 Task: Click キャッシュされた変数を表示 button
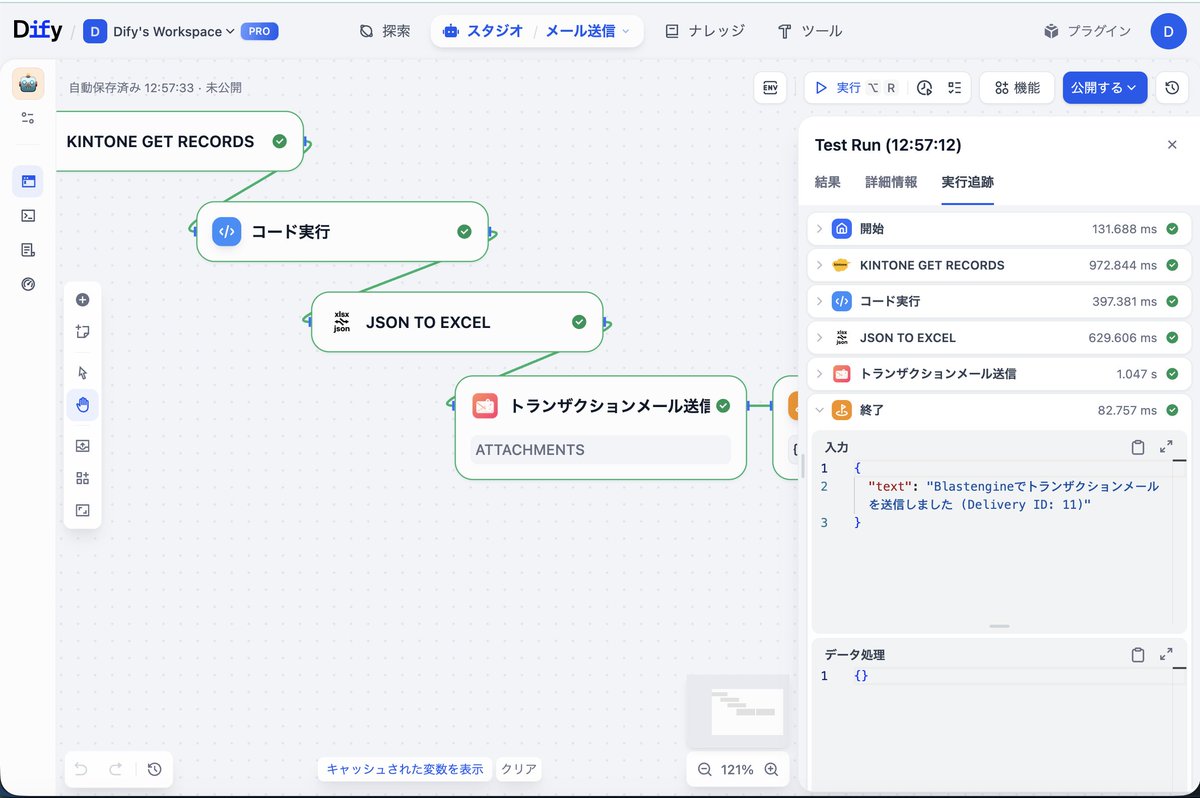tap(405, 769)
